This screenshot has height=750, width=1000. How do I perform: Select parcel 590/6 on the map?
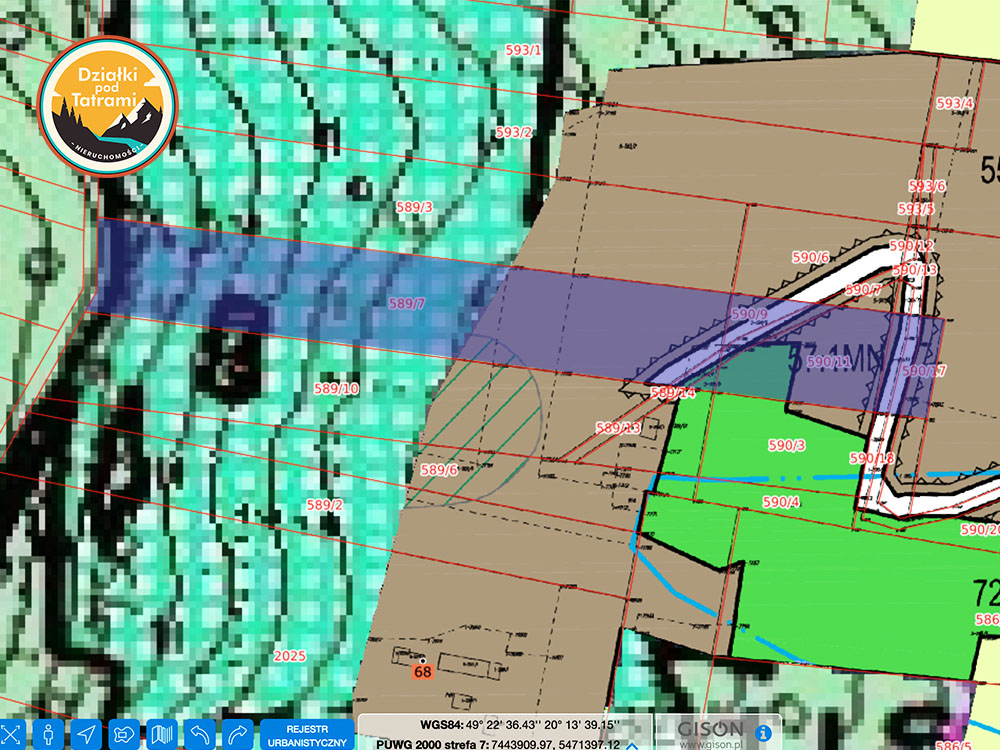pos(810,257)
